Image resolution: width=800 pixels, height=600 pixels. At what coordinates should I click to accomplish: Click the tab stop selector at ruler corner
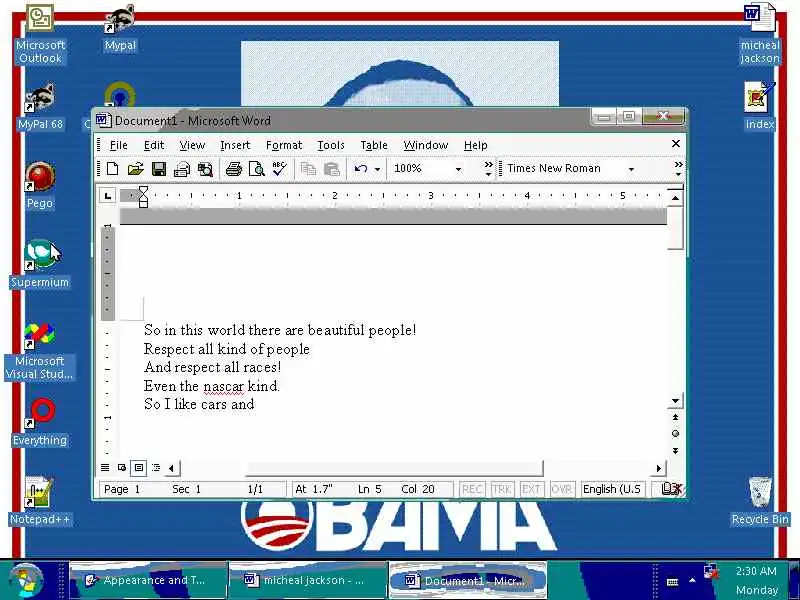point(107,195)
